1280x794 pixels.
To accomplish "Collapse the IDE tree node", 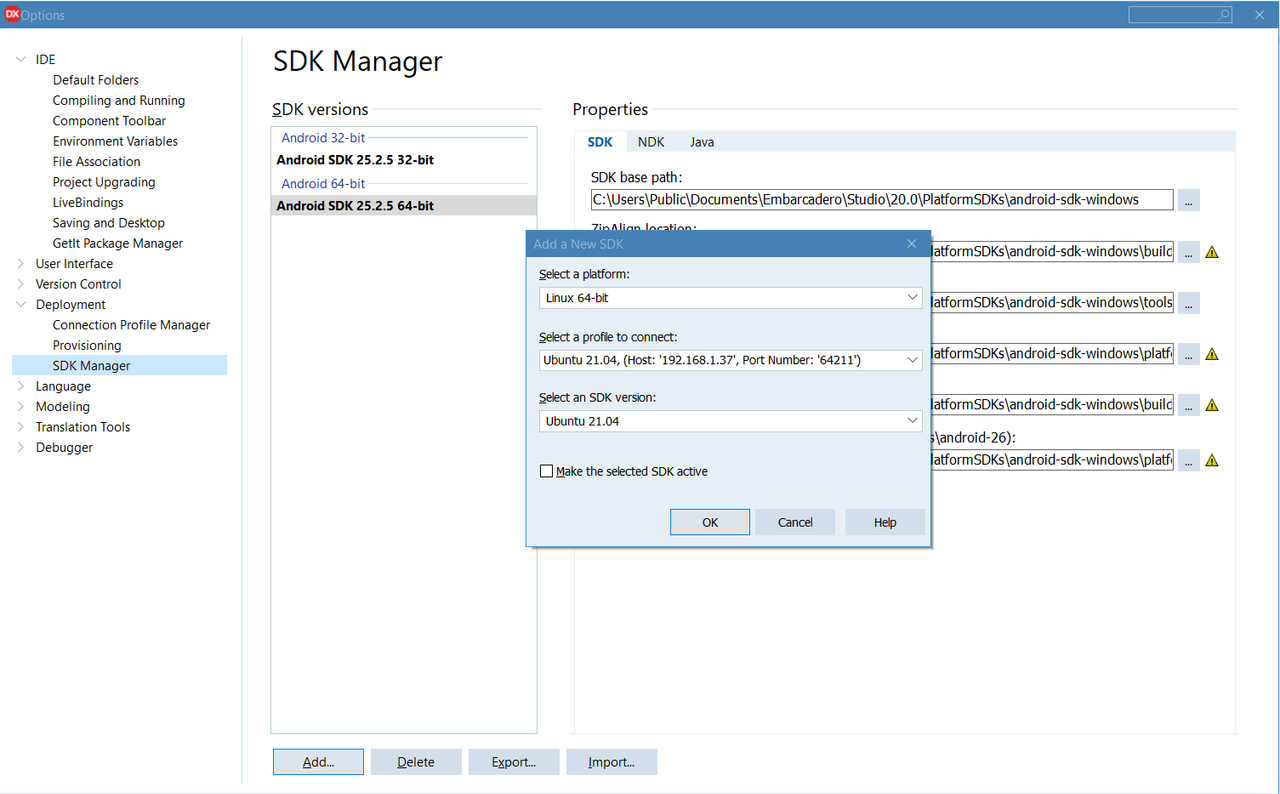I will coord(21,60).
